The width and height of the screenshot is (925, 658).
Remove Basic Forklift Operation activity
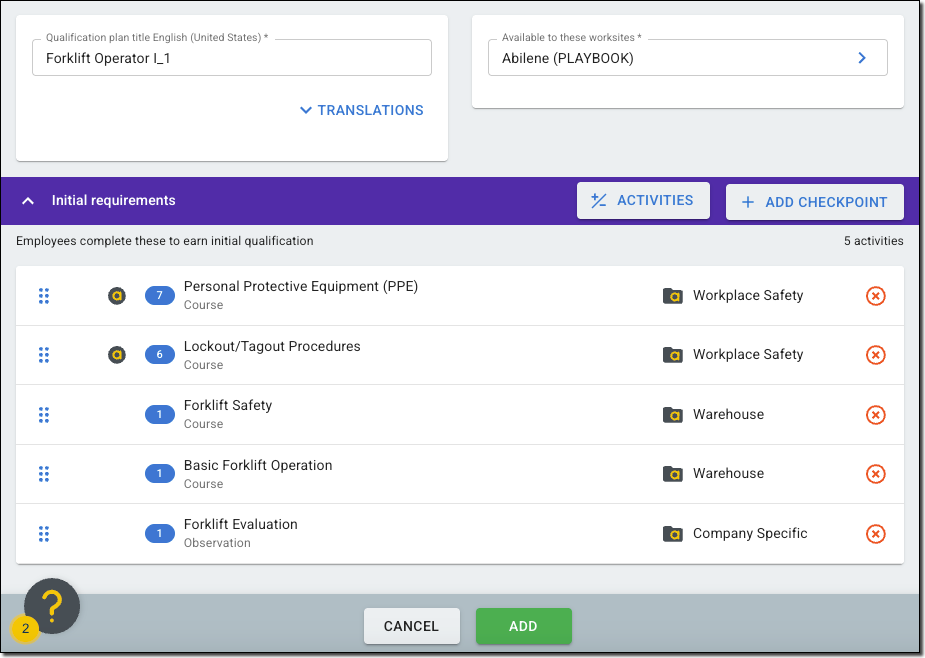click(875, 474)
